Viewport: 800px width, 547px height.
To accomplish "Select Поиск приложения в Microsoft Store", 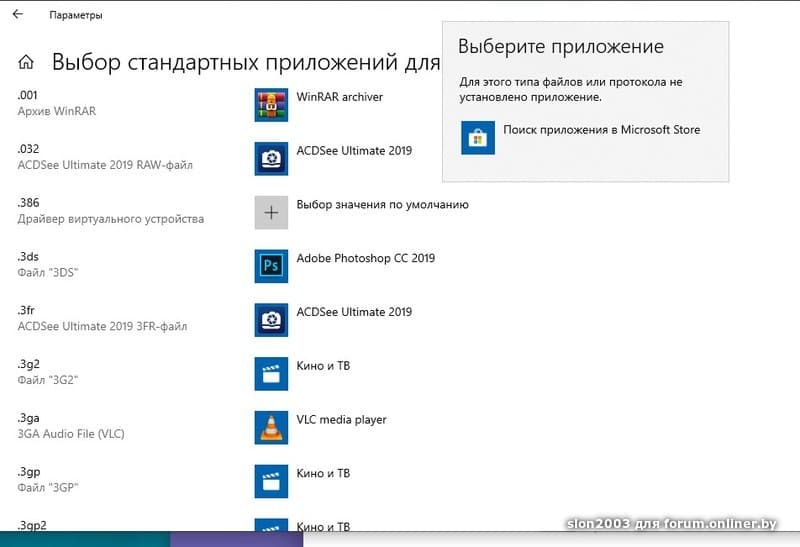I will [602, 130].
